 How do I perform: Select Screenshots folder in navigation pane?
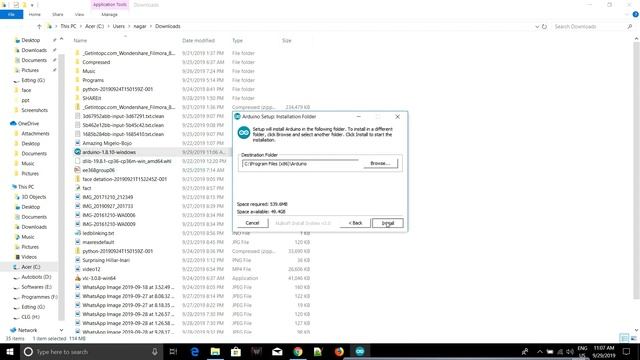click(x=34, y=110)
